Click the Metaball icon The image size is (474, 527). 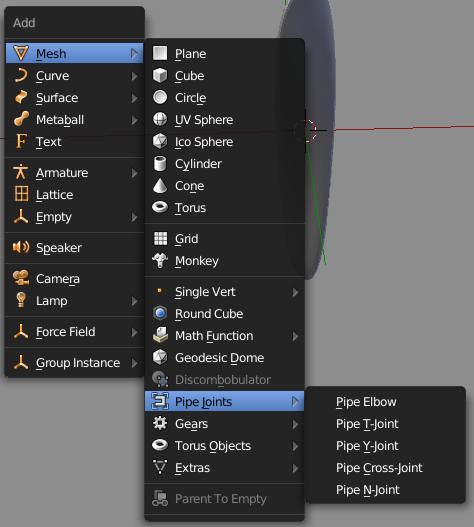(x=21, y=119)
